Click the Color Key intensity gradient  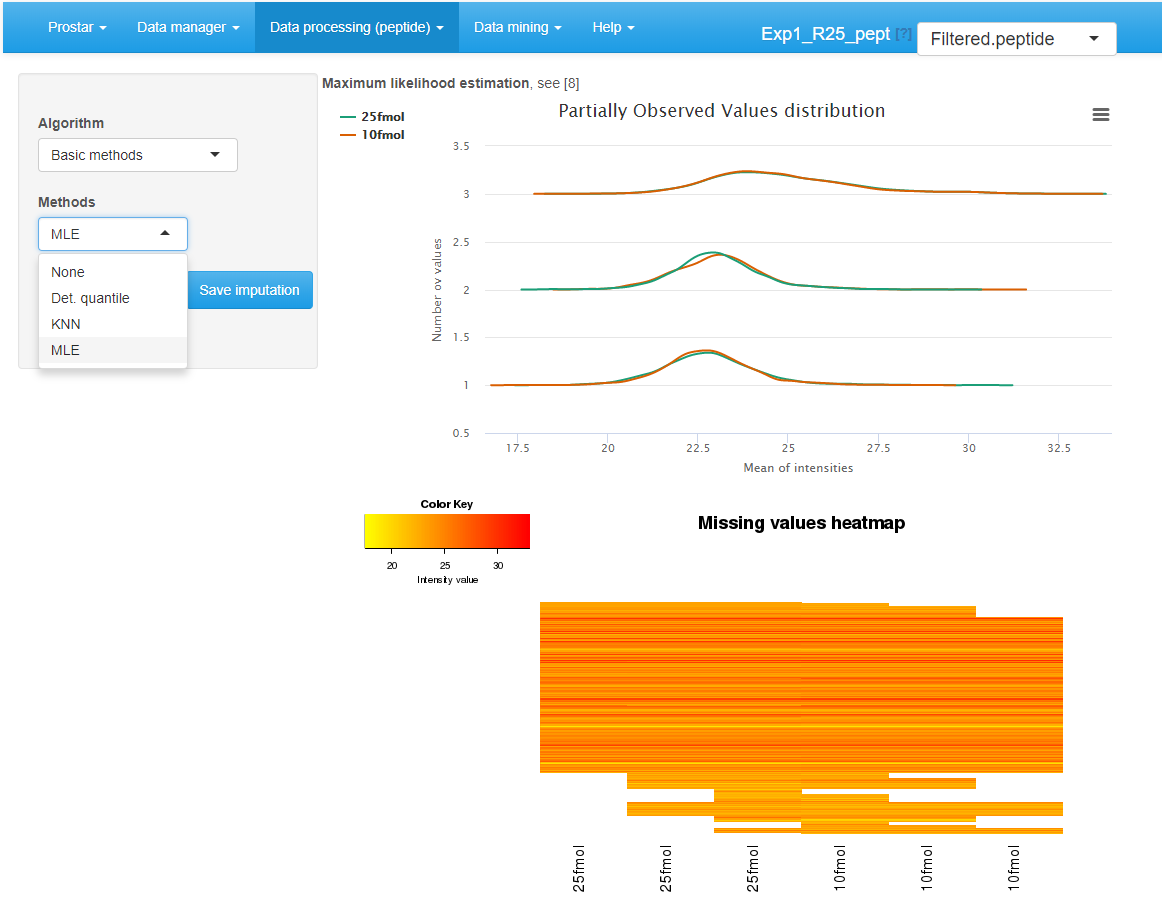pos(447,531)
